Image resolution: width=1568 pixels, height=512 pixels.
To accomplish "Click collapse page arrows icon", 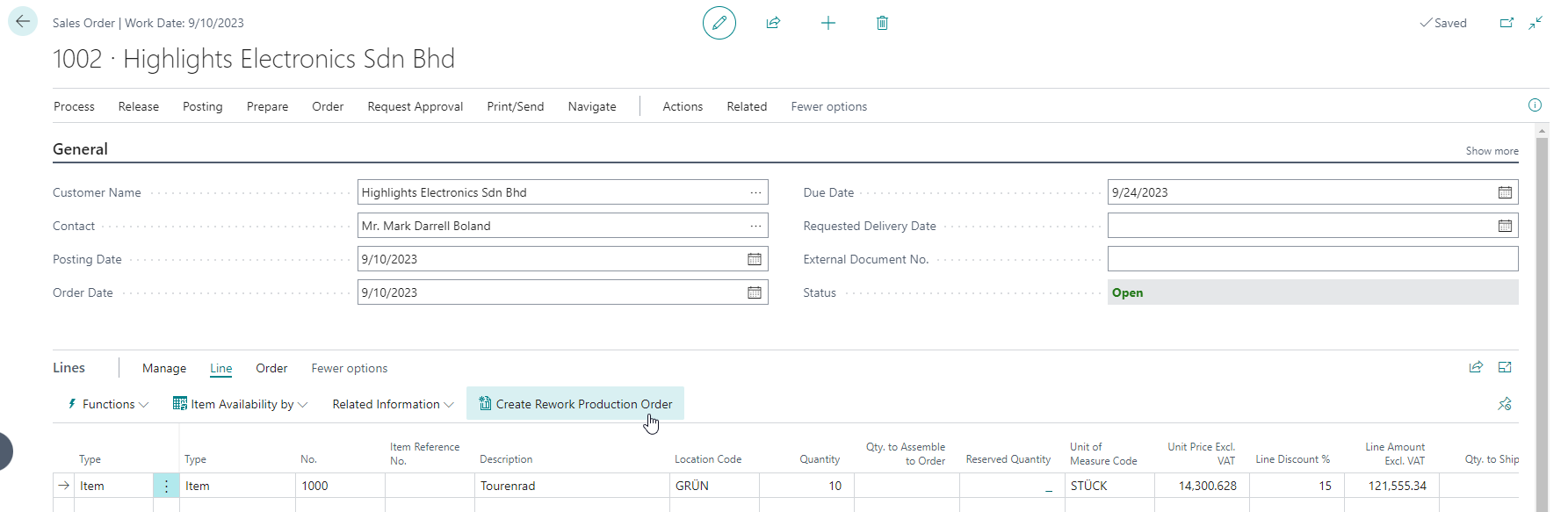I will pyautogui.click(x=1535, y=23).
